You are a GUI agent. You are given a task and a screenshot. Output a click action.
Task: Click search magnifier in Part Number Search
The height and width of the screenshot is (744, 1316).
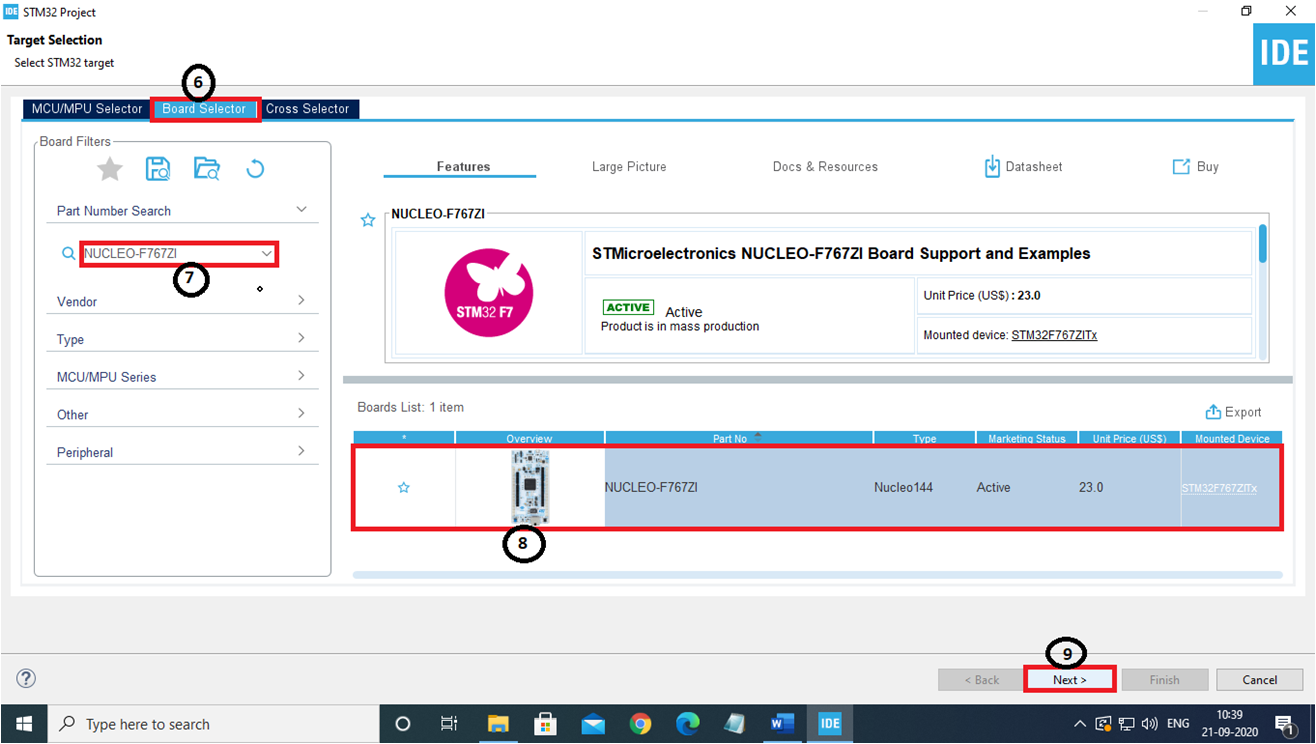click(68, 254)
